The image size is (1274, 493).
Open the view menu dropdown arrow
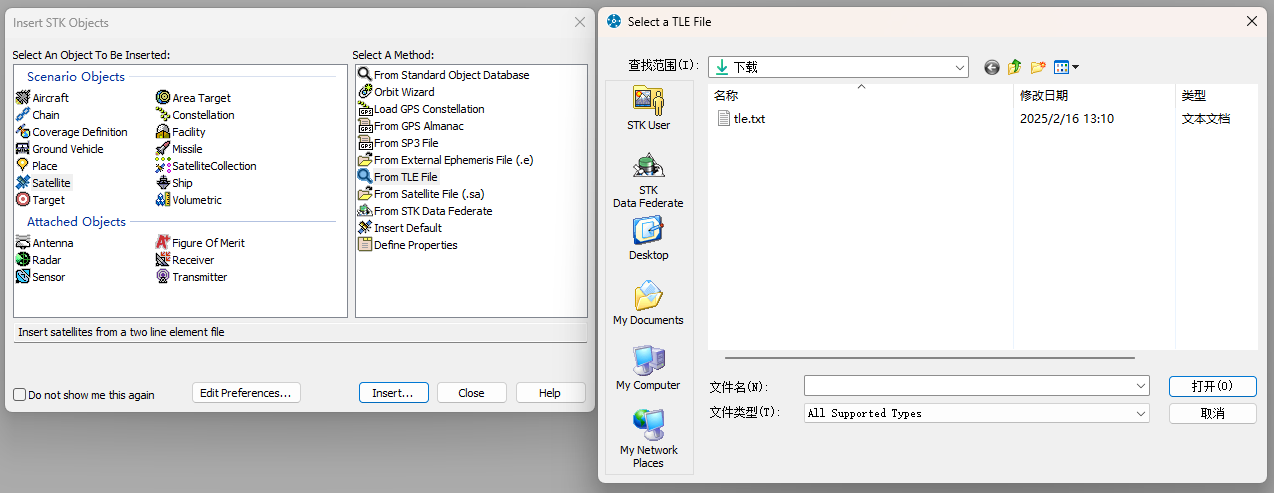tap(1076, 68)
